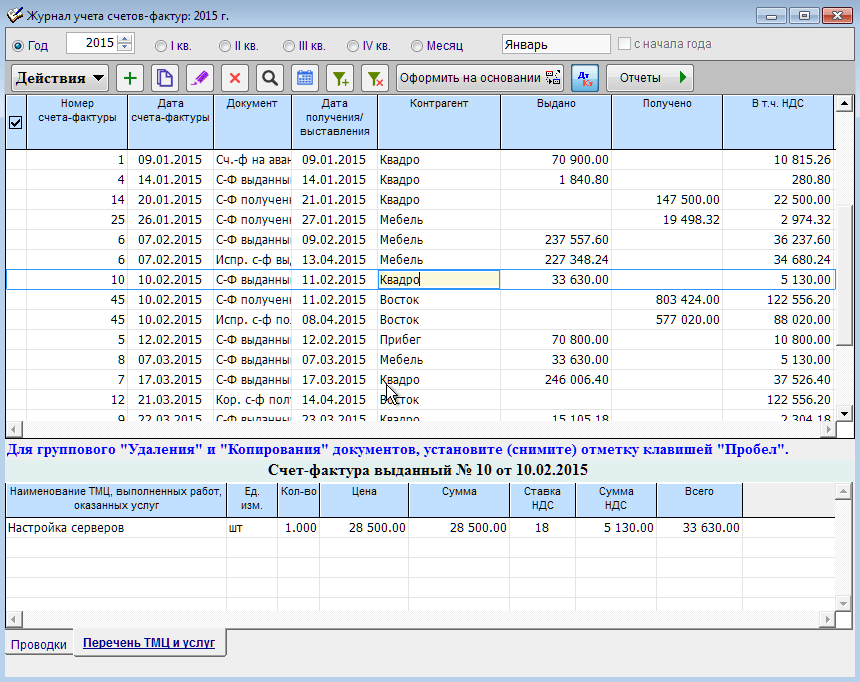Click the Выдано column header
The width and height of the screenshot is (860, 682).
[556, 122]
